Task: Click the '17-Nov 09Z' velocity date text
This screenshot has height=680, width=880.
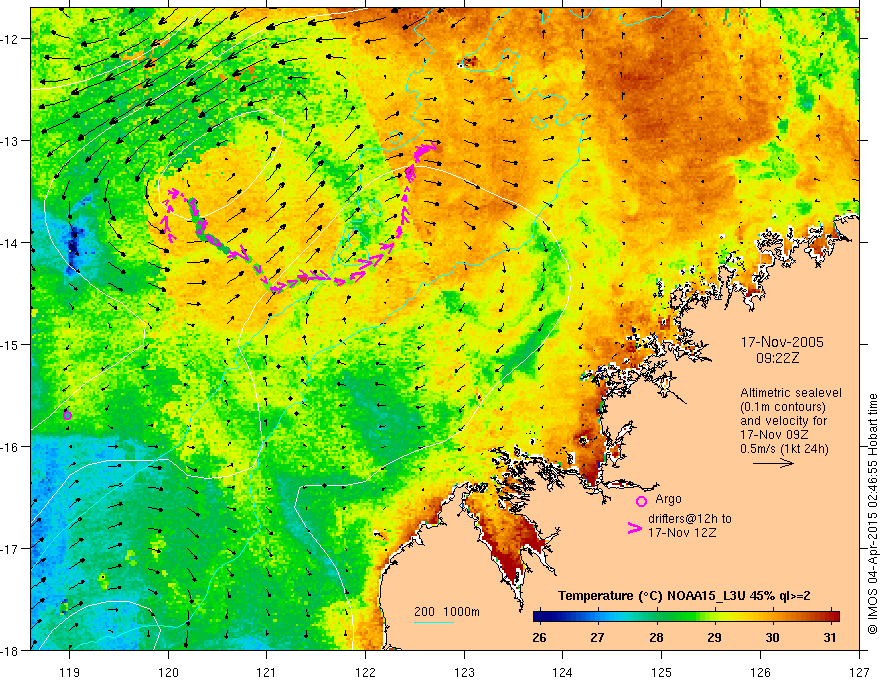Action: pos(774,435)
